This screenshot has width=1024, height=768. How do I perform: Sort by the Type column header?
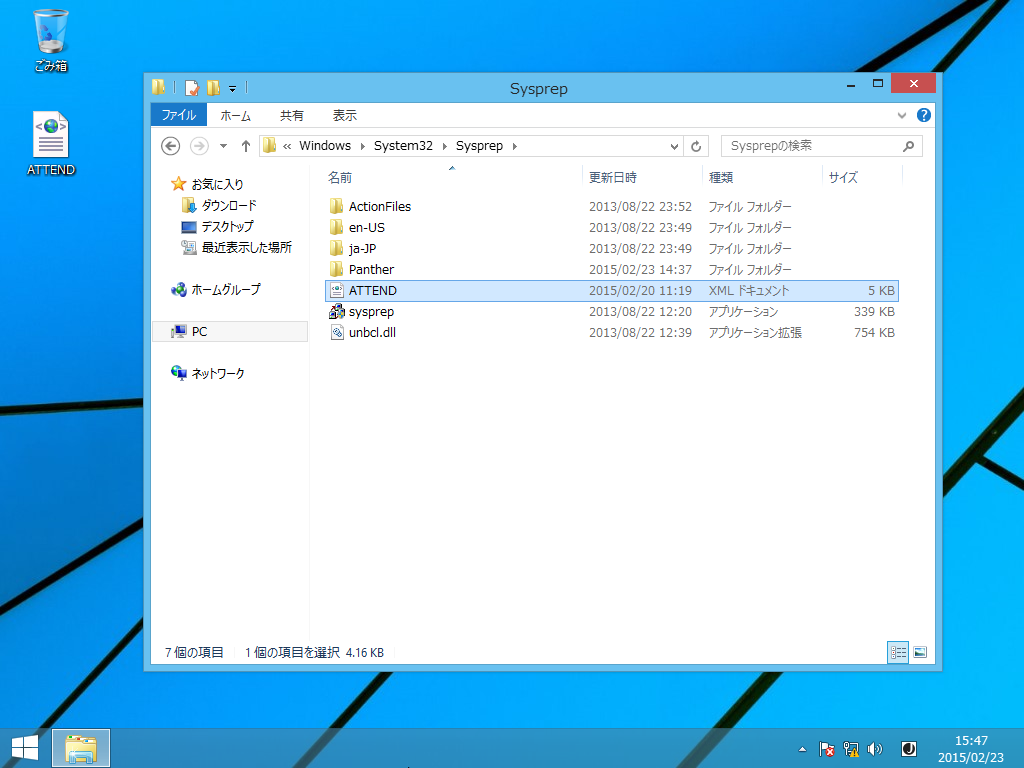tap(761, 177)
